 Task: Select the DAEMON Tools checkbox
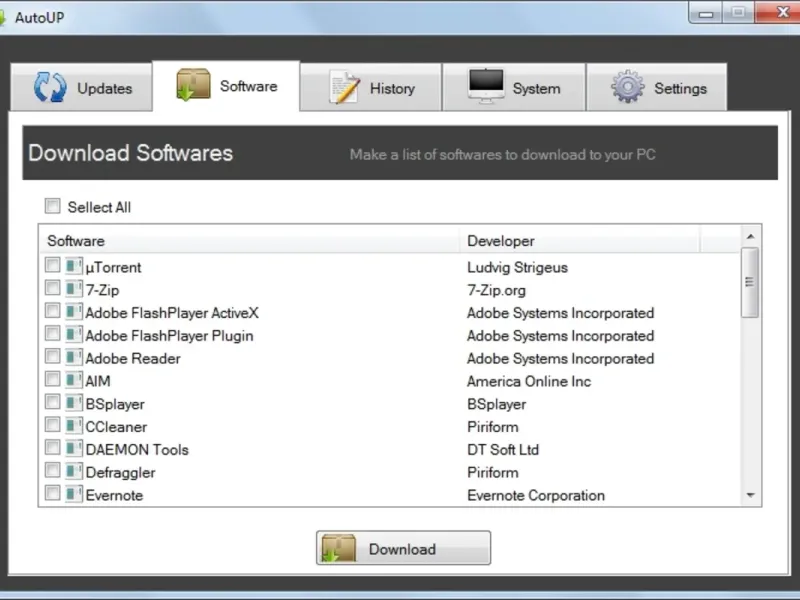[x=52, y=447]
